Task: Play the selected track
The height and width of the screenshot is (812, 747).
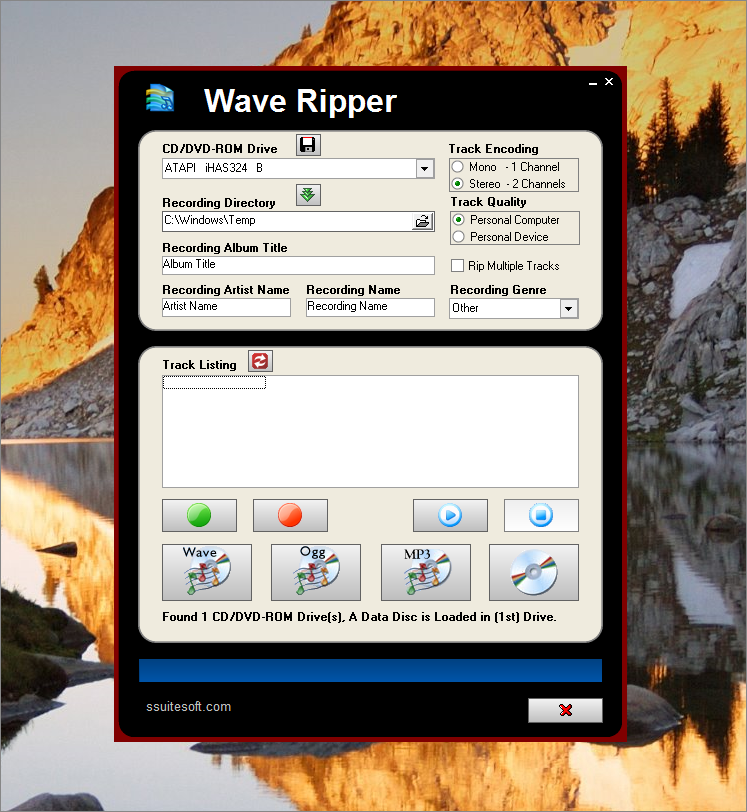Action: (450, 515)
